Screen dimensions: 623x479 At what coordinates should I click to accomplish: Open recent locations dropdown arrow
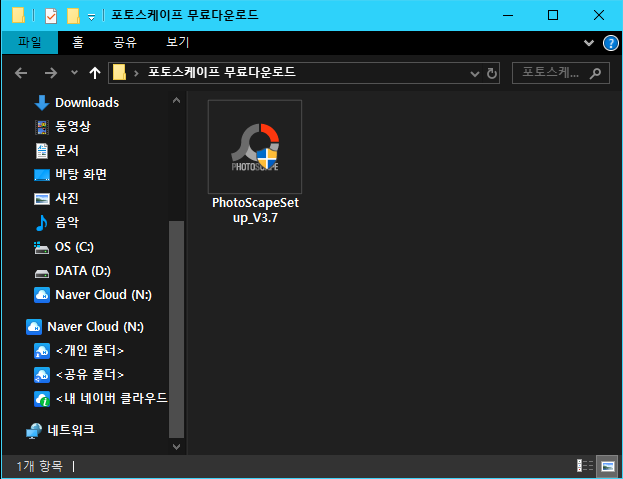tap(74, 73)
